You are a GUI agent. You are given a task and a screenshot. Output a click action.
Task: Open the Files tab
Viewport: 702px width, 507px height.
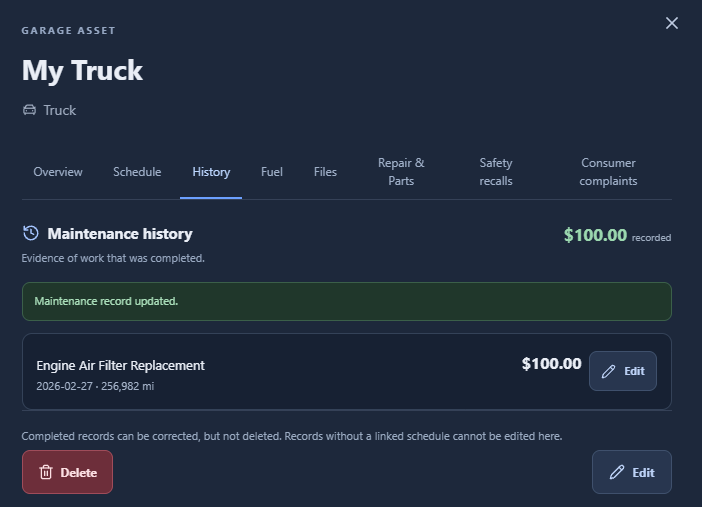coord(325,172)
